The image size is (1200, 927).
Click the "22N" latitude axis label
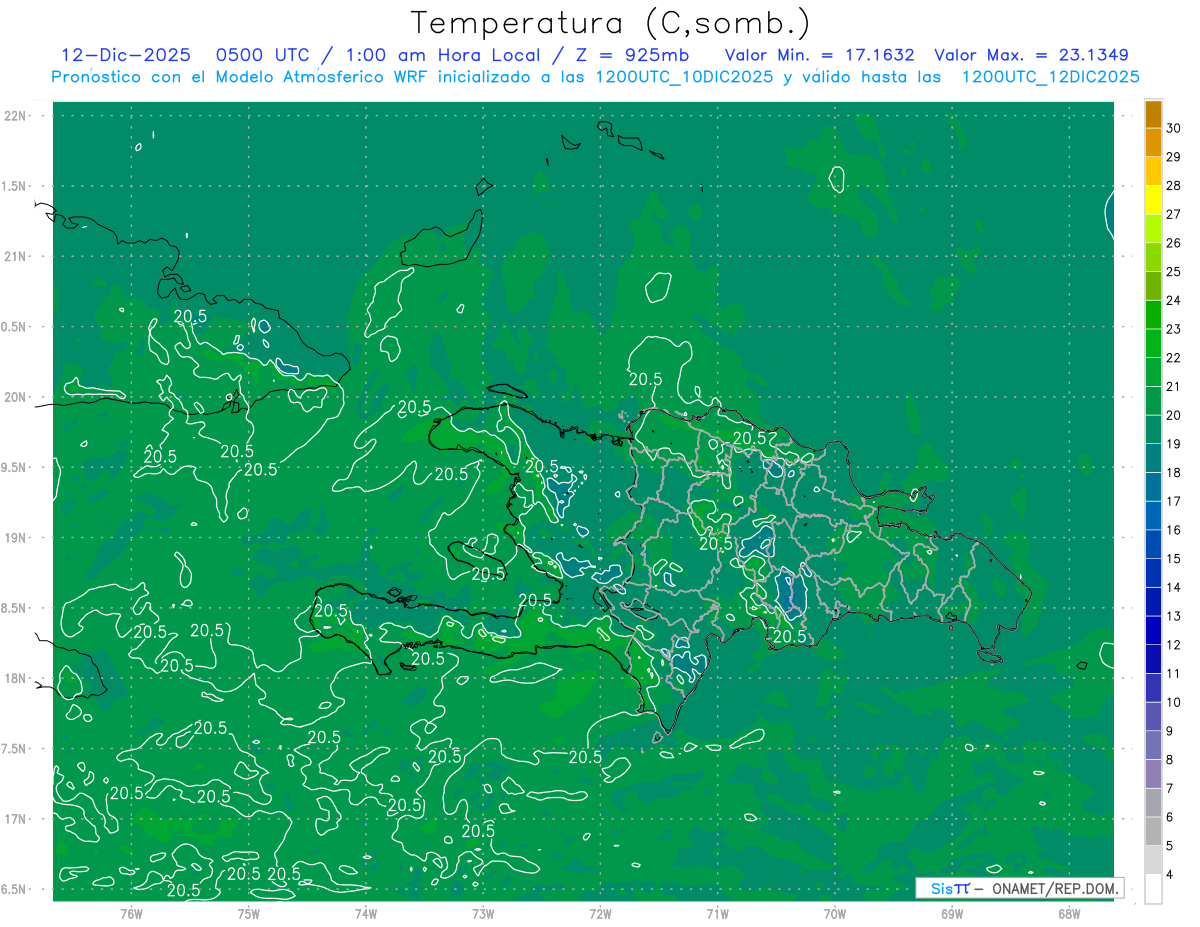tap(17, 116)
